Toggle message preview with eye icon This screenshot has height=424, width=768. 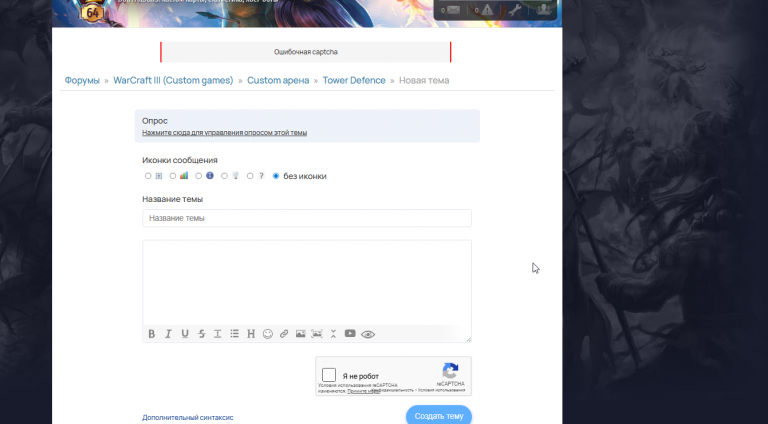(x=368, y=334)
